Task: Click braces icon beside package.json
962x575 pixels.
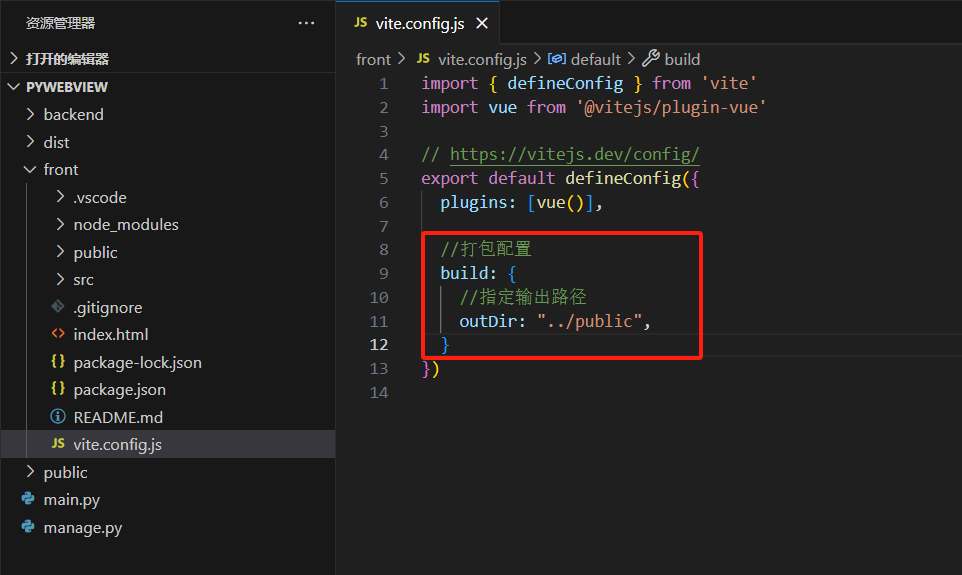Action: (58, 388)
